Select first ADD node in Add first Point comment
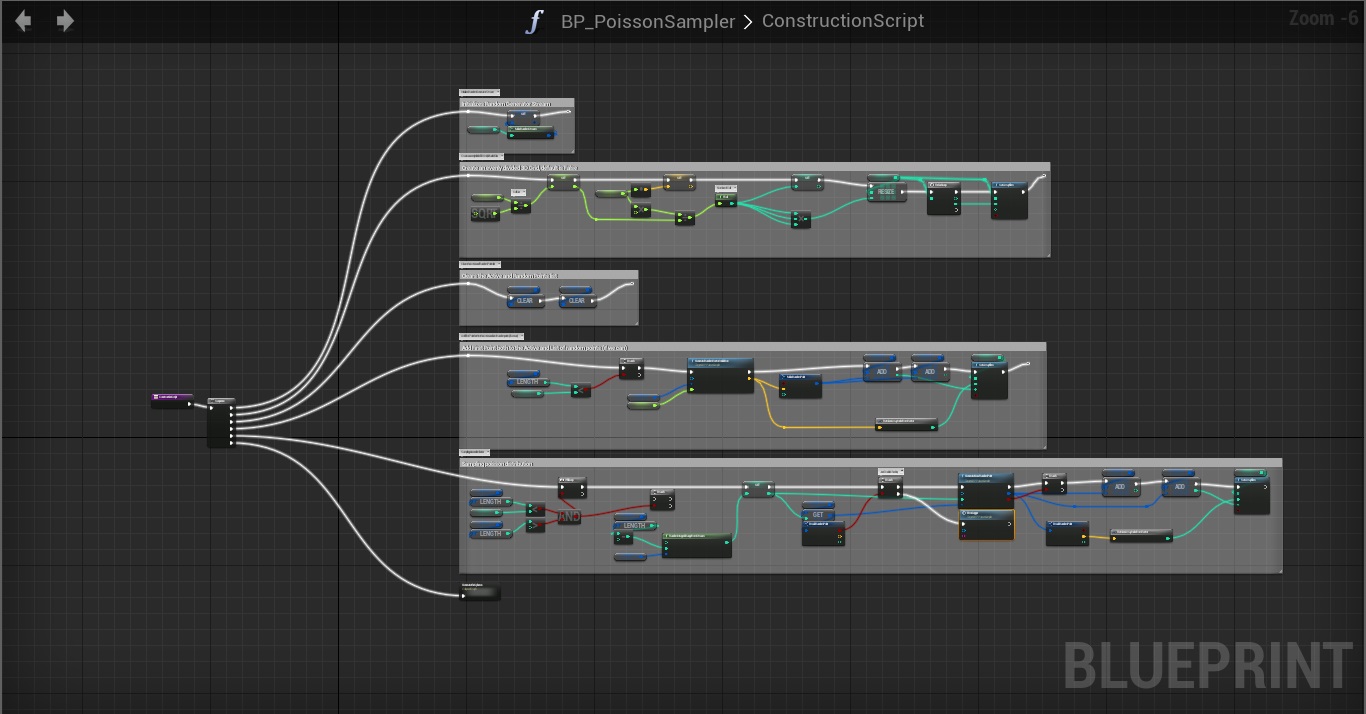The image size is (1366, 714). point(882,371)
